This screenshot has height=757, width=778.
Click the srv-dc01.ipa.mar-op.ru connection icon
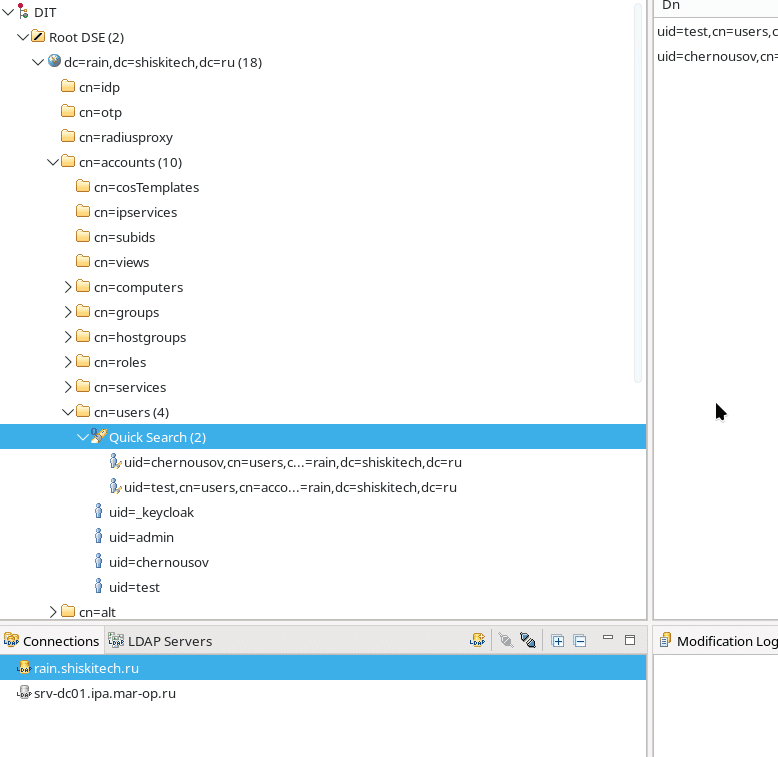(24, 692)
